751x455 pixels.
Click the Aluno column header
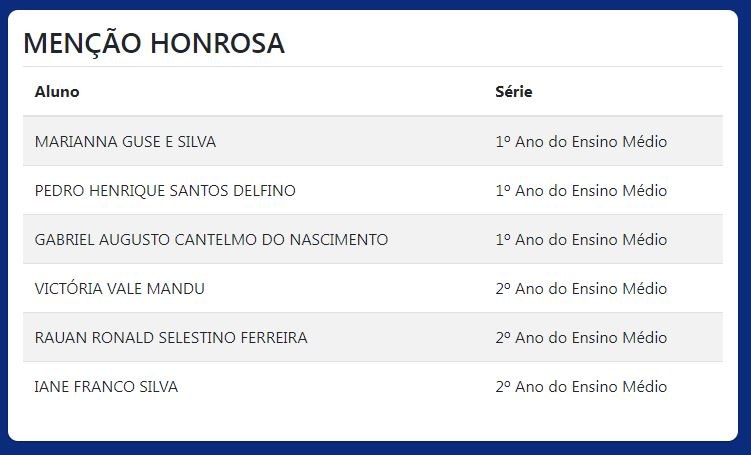pos(57,92)
